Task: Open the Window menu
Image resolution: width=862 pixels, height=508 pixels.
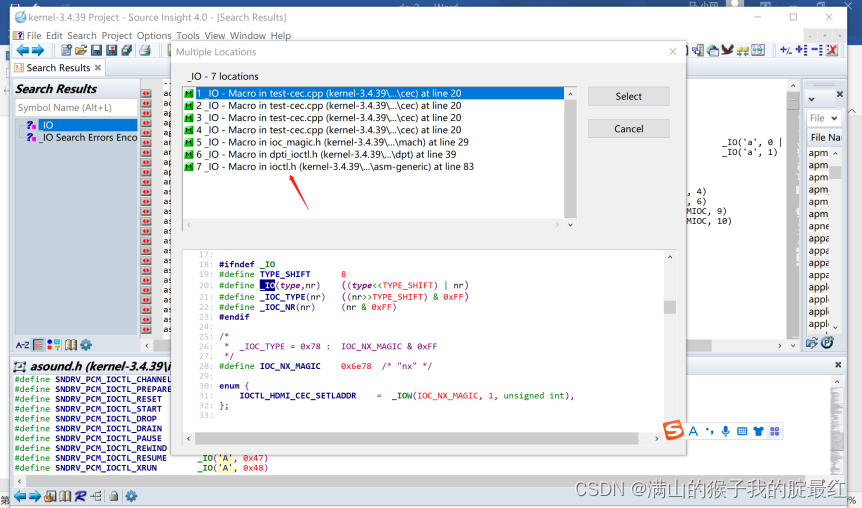Action: pyautogui.click(x=248, y=36)
